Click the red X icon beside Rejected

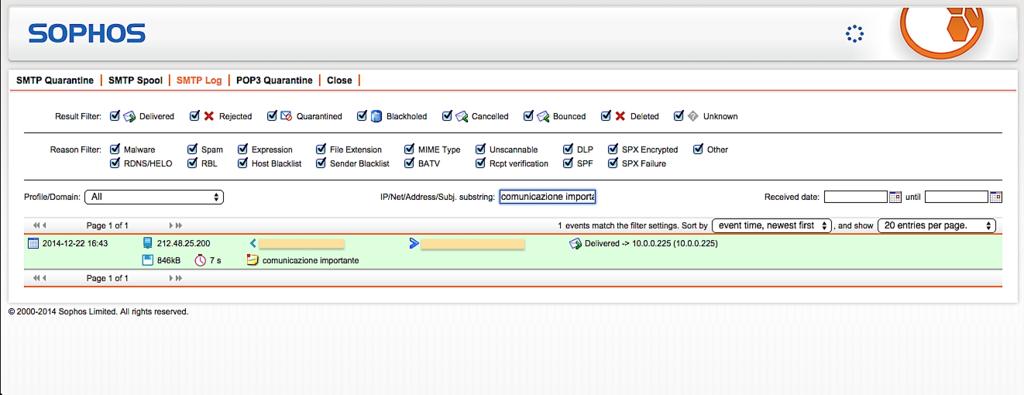(x=209, y=116)
